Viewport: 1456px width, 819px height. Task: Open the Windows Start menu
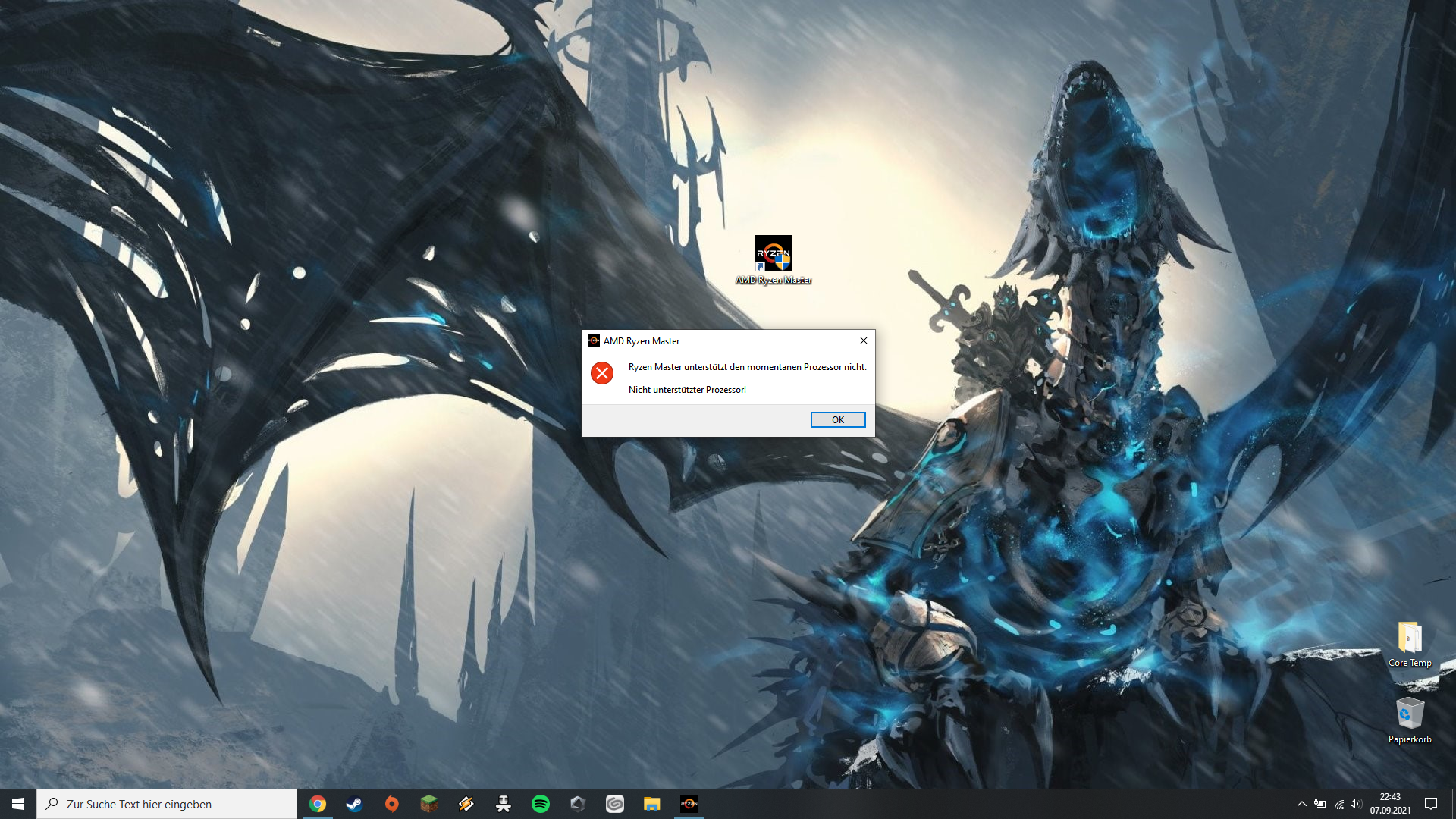pos(18,804)
